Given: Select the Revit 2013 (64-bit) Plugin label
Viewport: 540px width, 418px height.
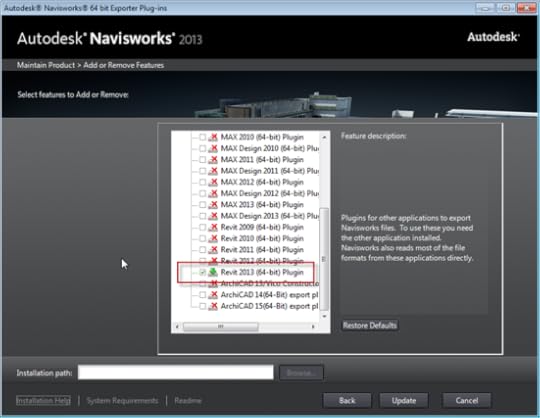Looking at the screenshot, I should pyautogui.click(x=262, y=272).
